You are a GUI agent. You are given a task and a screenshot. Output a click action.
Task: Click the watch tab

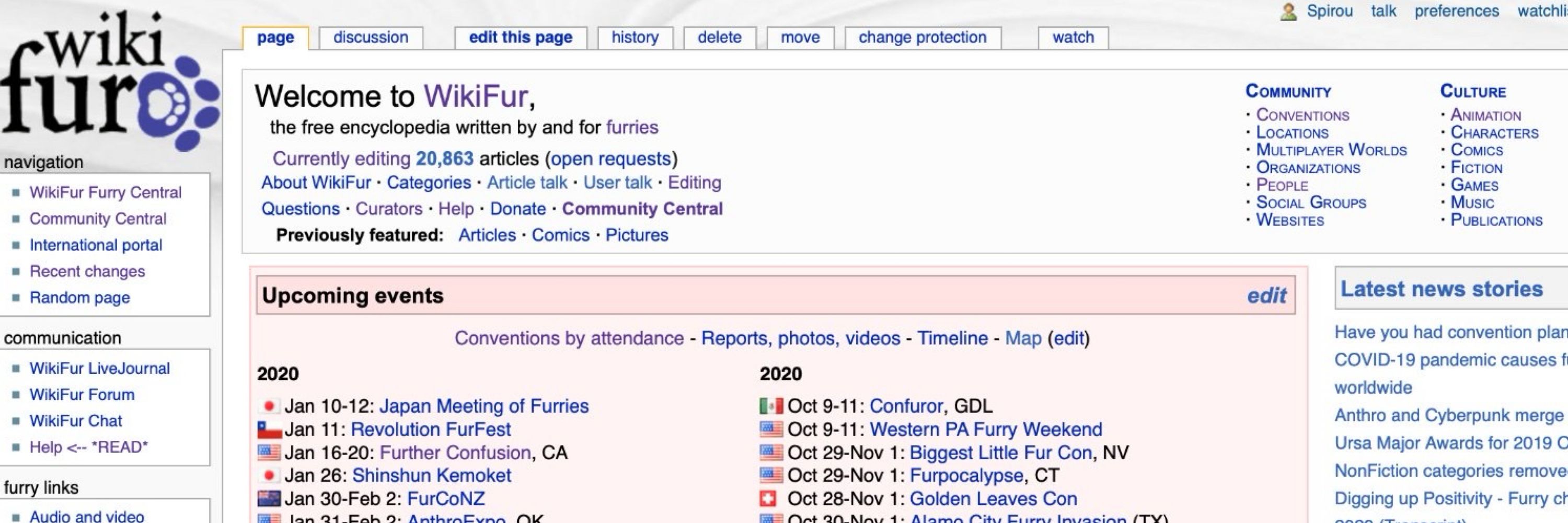click(1073, 38)
